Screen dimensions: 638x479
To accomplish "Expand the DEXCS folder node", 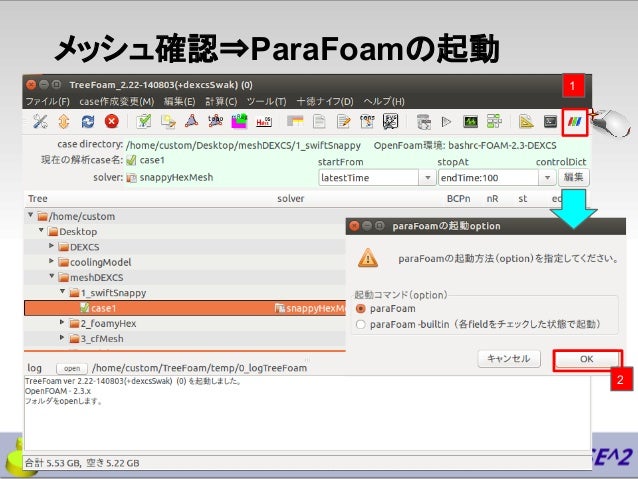I will [51, 246].
